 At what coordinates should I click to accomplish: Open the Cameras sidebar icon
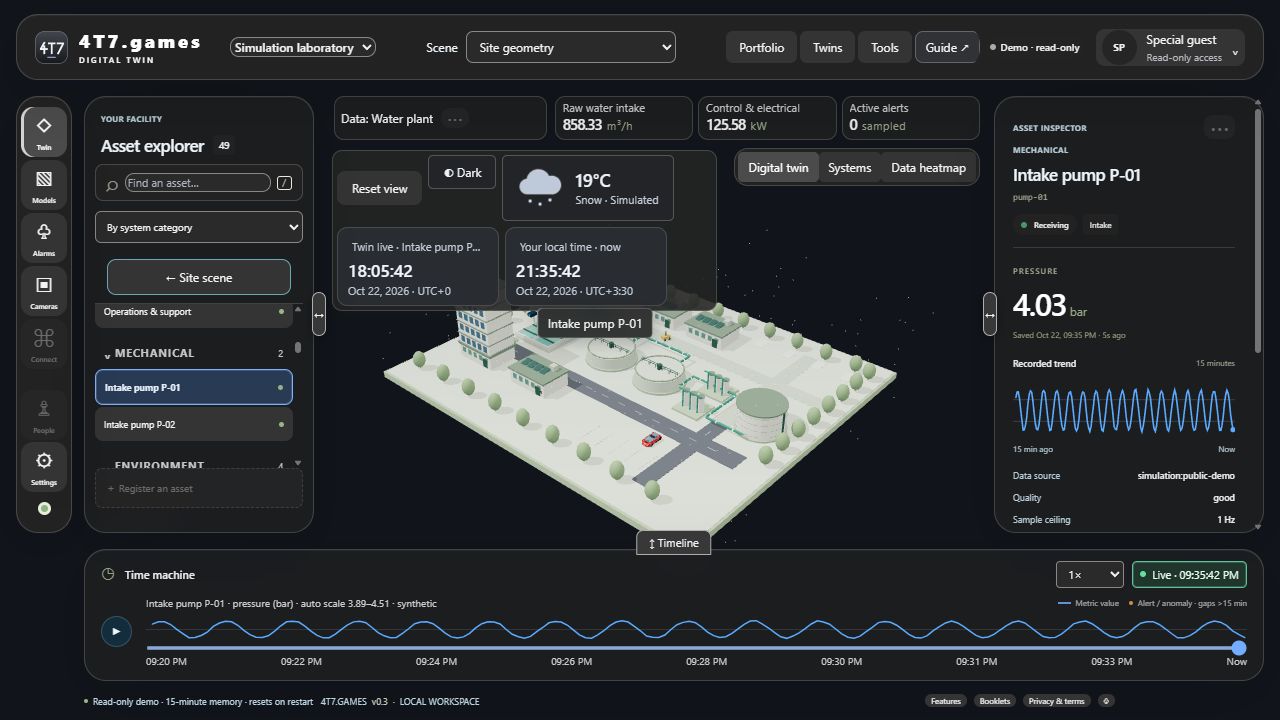[44, 291]
